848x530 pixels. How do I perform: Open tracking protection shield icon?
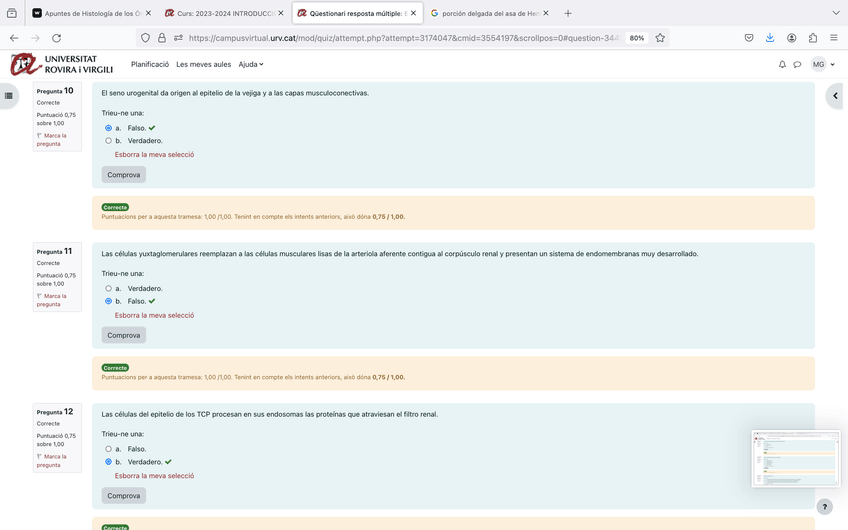click(x=145, y=38)
